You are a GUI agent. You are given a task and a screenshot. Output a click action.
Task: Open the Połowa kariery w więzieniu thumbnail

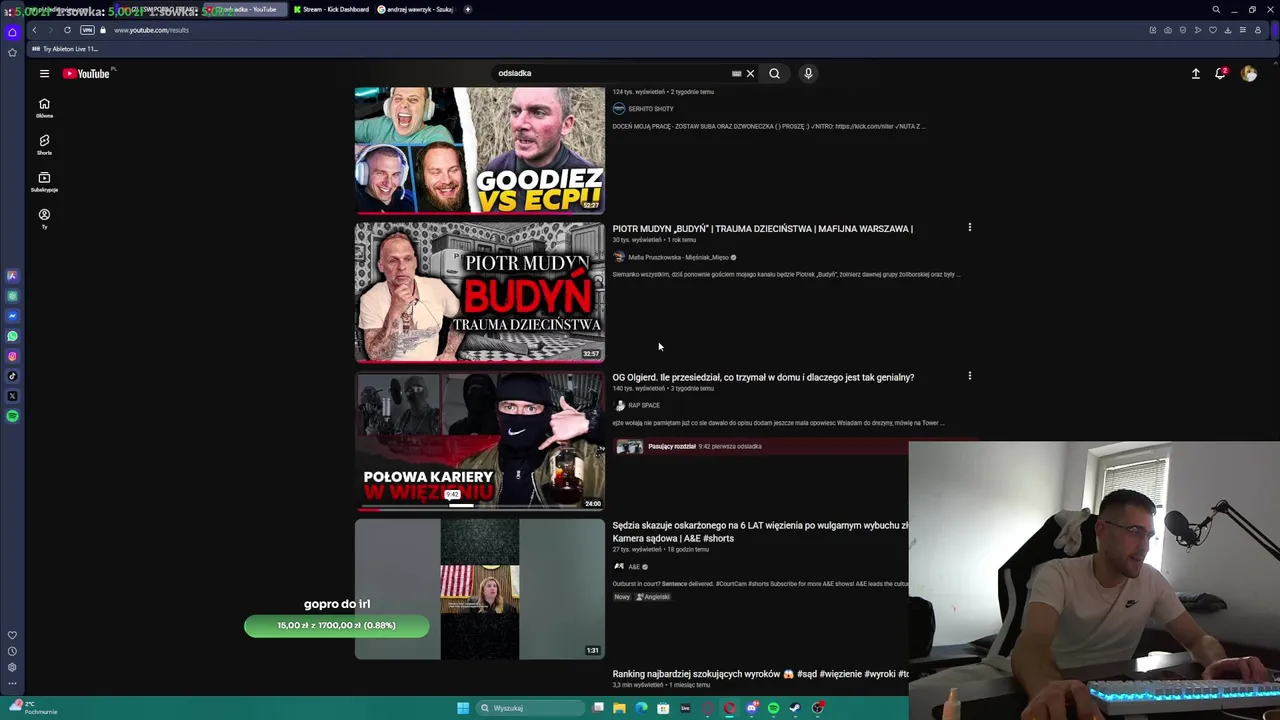point(480,440)
